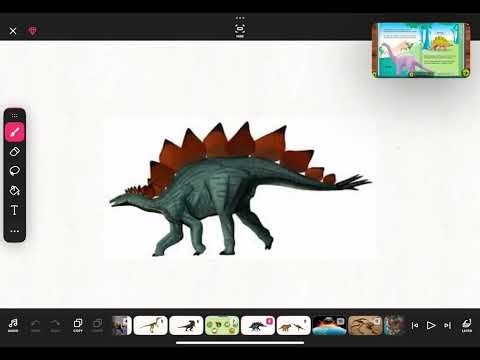Select the green bipedal dinosaur frame thumbnail
Viewport: 480px width, 360px height.
coord(150,325)
